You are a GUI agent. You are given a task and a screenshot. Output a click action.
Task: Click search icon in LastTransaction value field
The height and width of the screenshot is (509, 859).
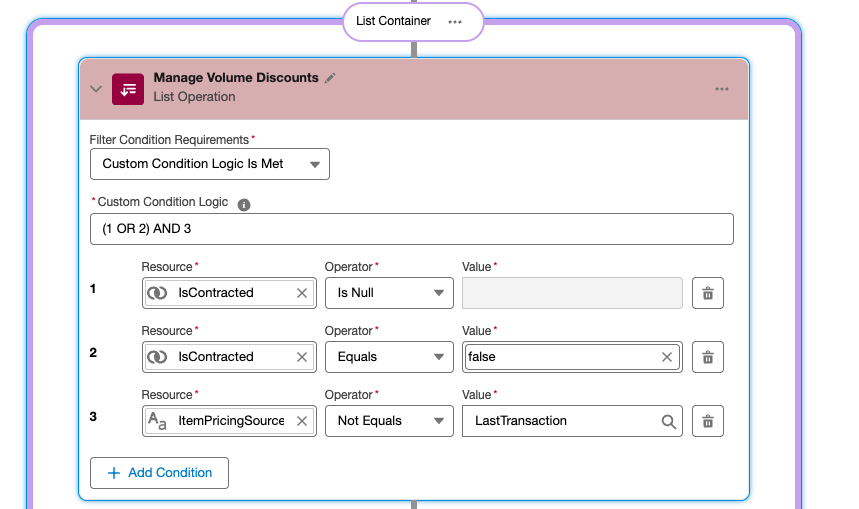coord(668,421)
